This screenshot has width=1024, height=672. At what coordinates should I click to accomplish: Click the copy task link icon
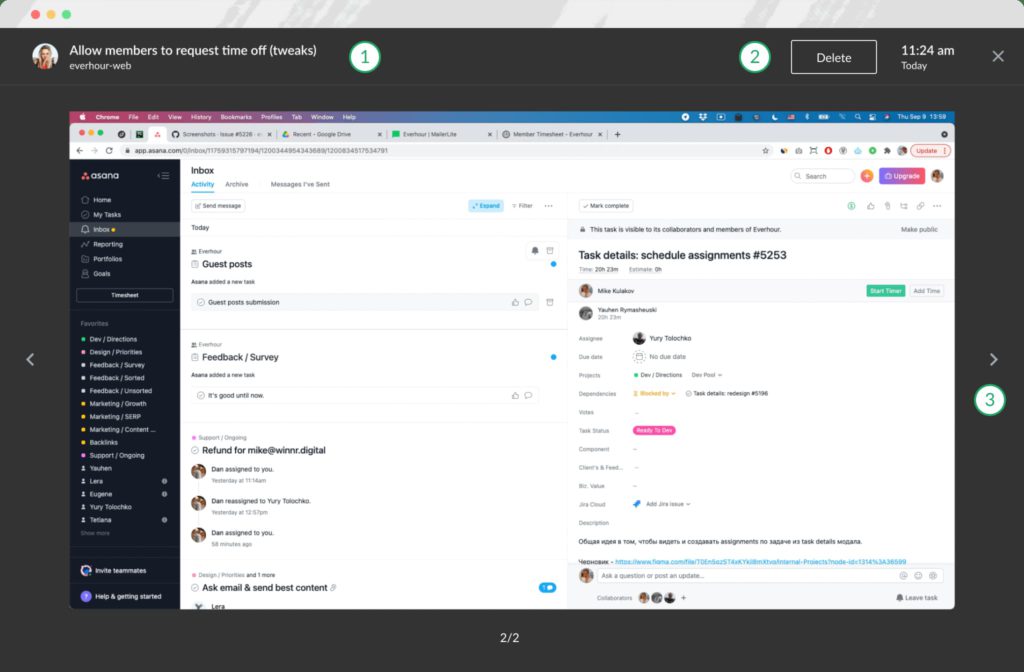919,205
